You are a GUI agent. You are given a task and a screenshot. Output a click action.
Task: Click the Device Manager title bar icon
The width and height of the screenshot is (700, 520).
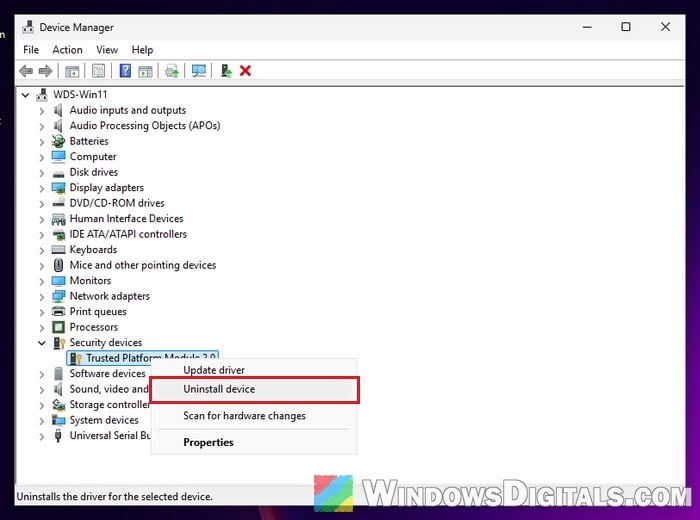tap(28, 27)
